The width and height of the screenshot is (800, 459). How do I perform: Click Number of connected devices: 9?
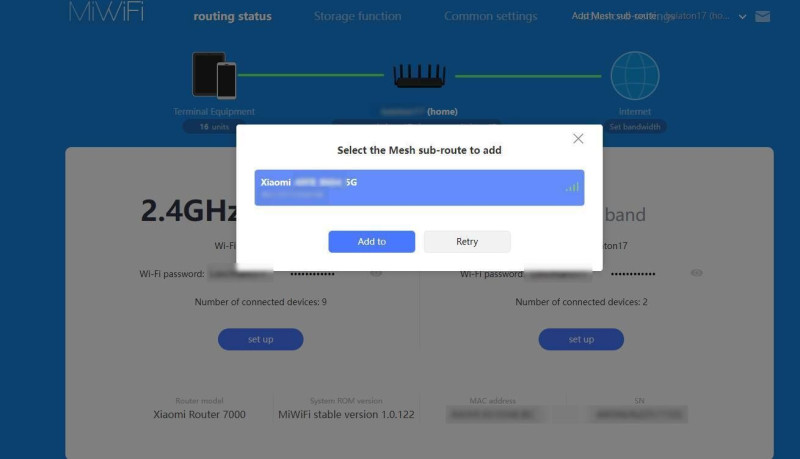[260, 302]
